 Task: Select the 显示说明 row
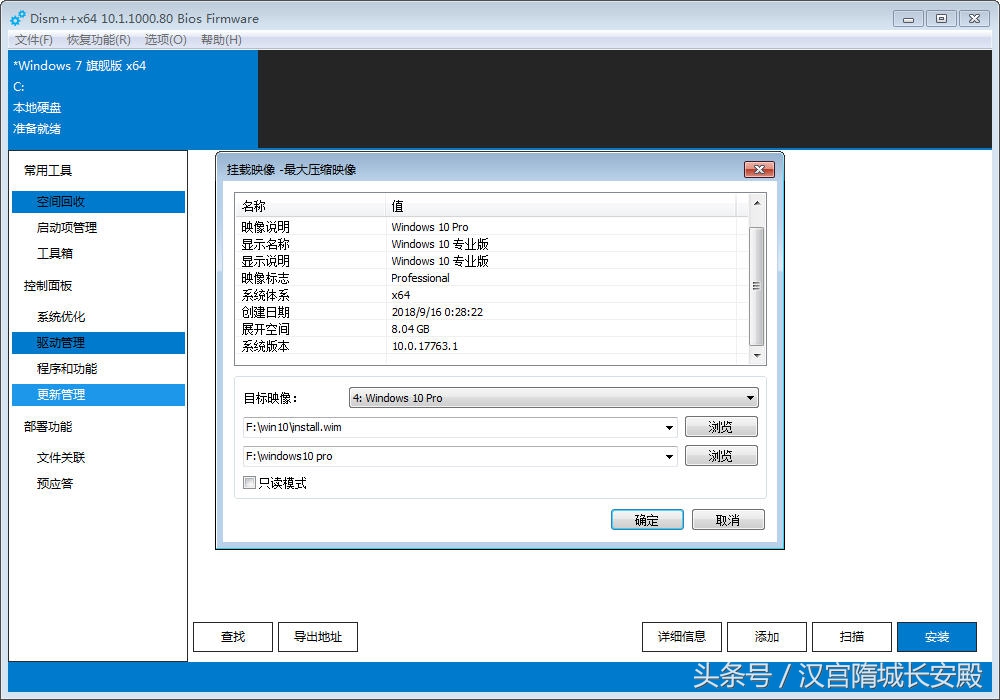[x=492, y=261]
